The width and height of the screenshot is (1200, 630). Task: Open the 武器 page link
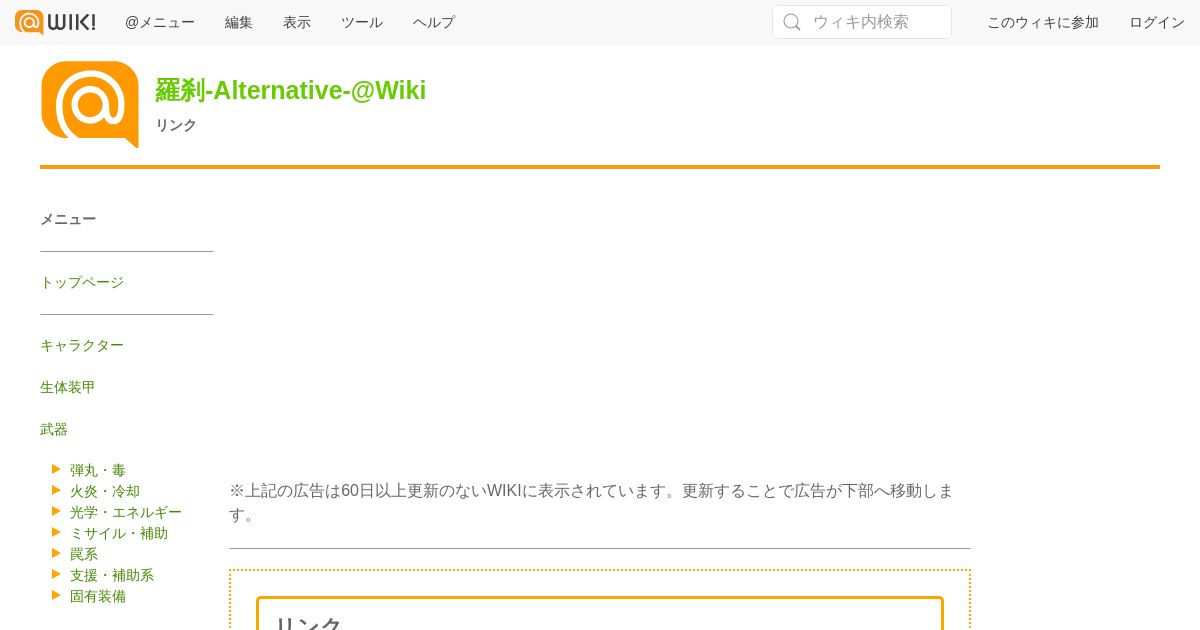pos(54,429)
